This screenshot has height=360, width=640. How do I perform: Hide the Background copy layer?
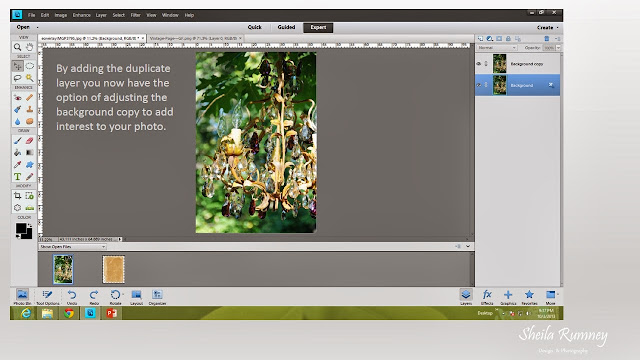point(479,64)
